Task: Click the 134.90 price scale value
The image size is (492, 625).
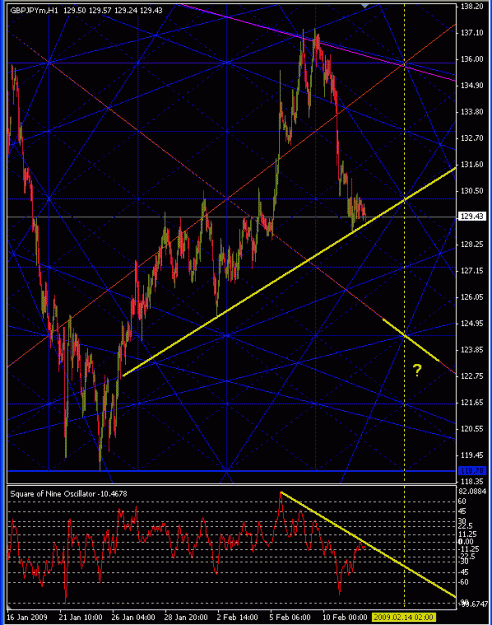Action: [472, 85]
